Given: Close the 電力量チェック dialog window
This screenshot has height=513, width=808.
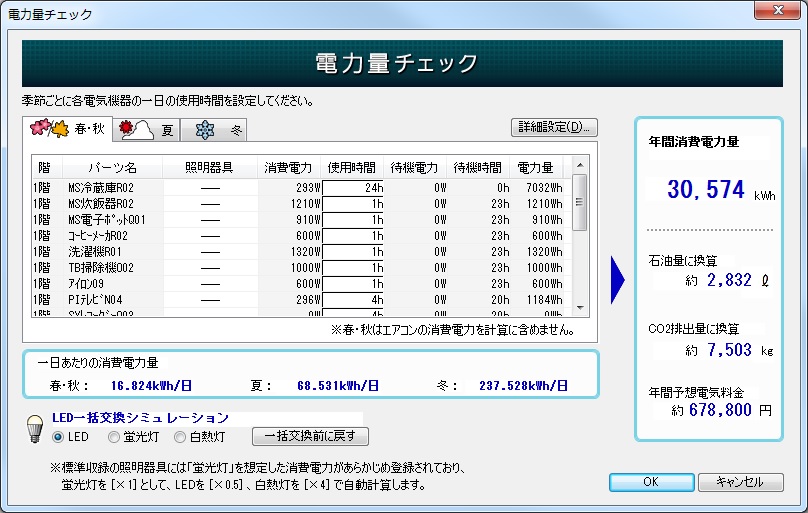Looking at the screenshot, I should pyautogui.click(x=778, y=10).
